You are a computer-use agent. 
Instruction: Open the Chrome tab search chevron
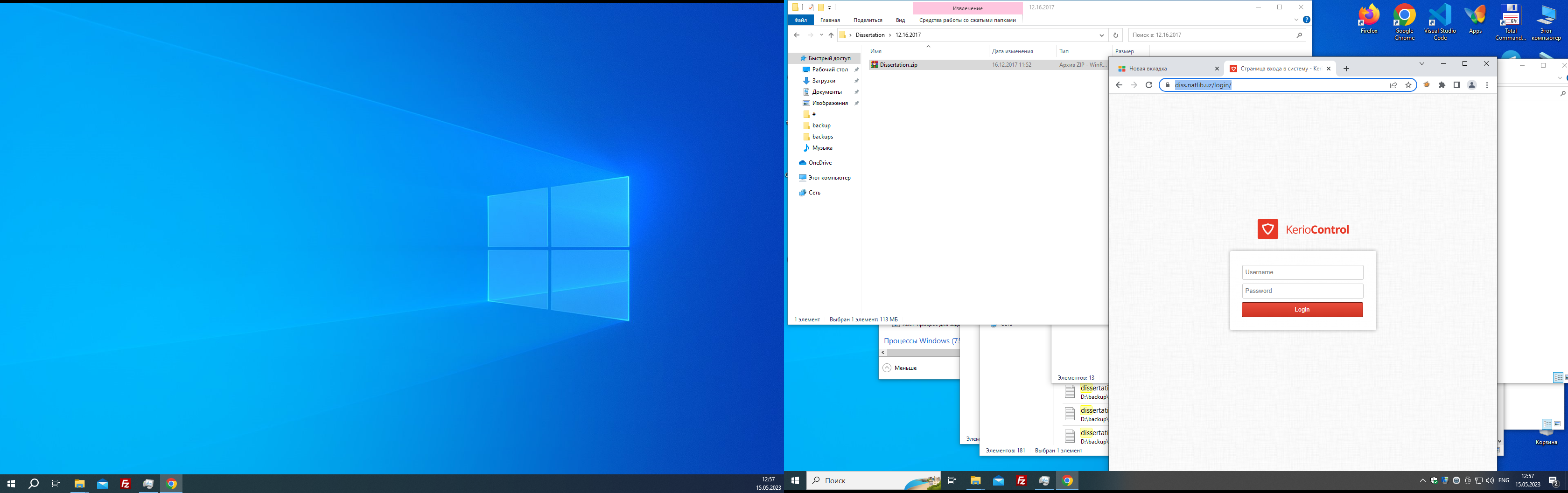[x=1422, y=64]
